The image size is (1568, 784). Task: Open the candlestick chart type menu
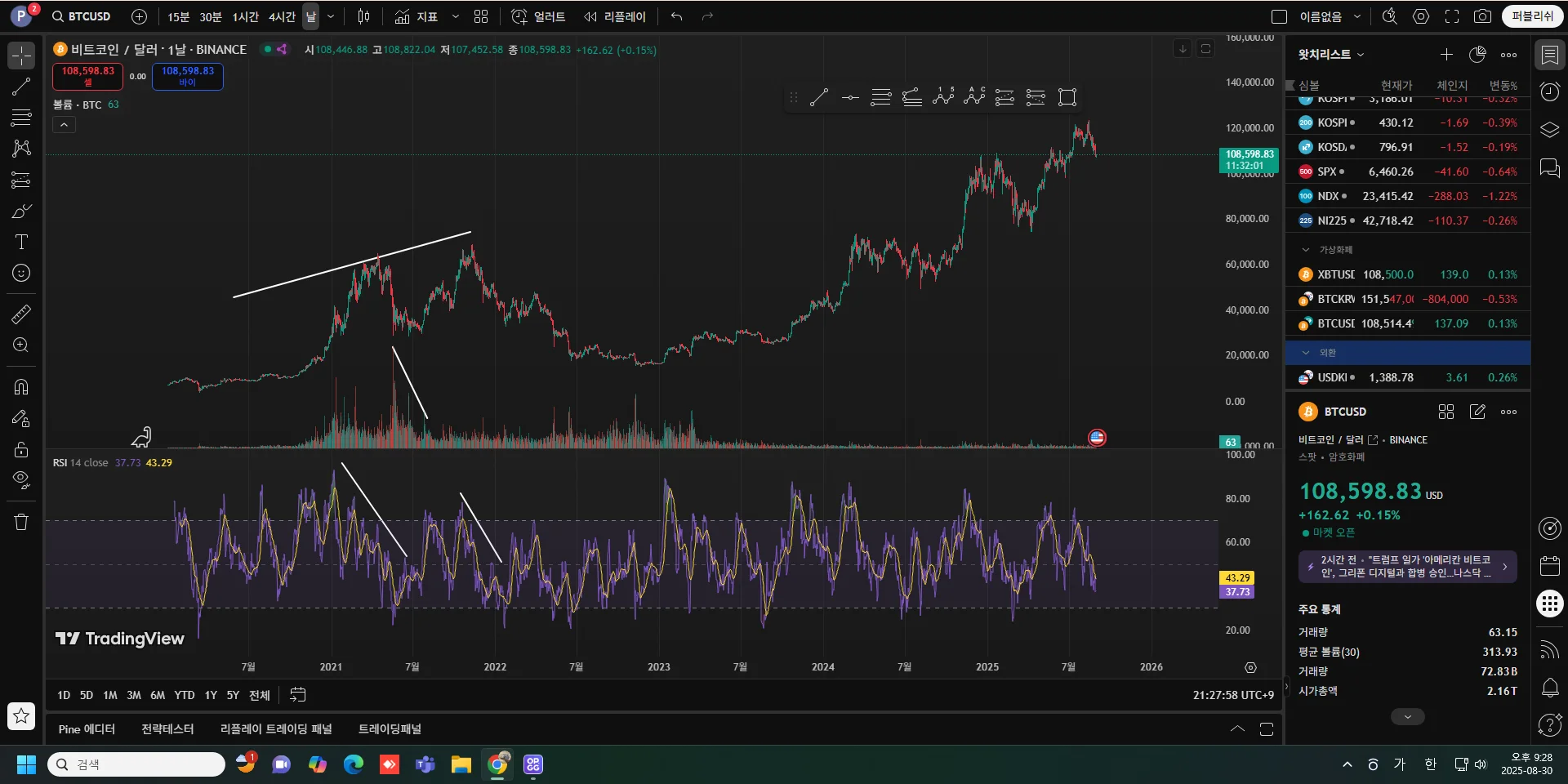[x=364, y=16]
